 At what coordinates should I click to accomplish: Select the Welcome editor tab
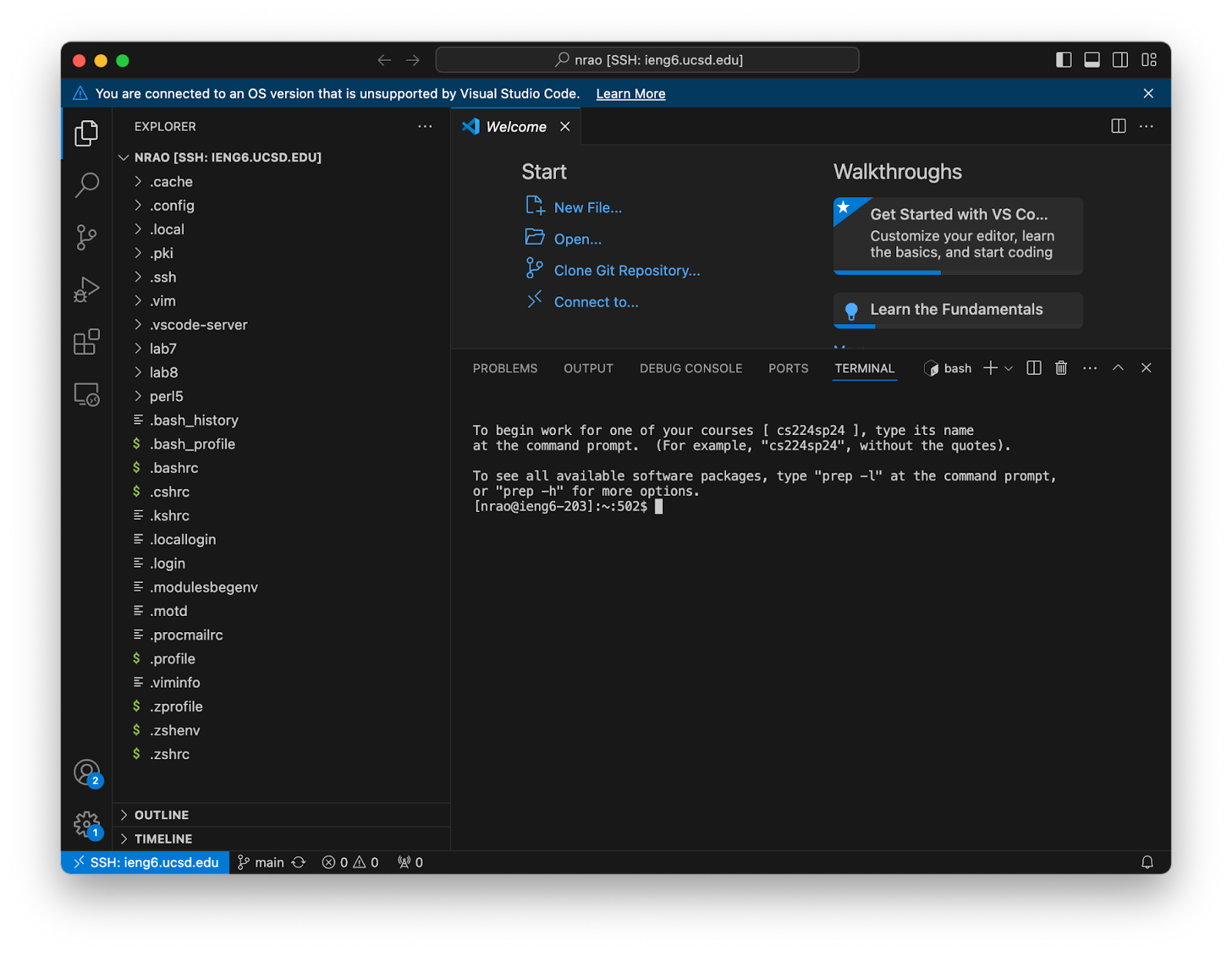click(x=516, y=126)
